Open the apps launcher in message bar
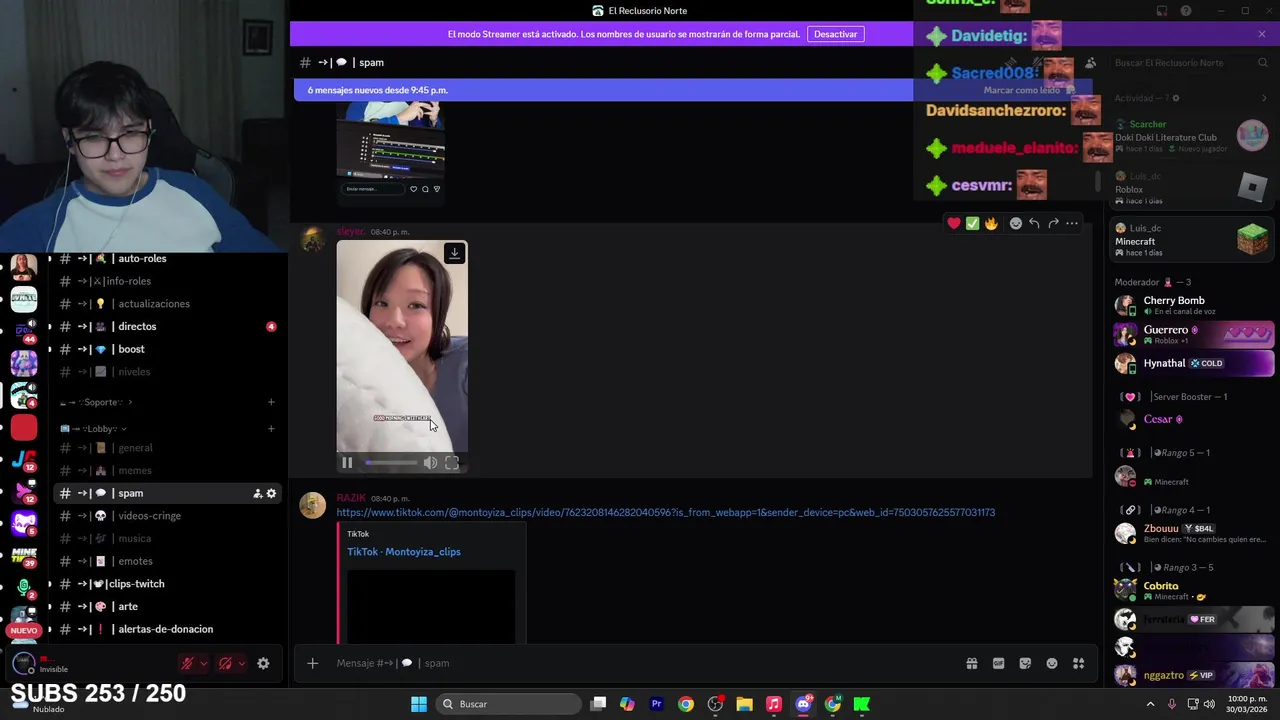 (1078, 663)
